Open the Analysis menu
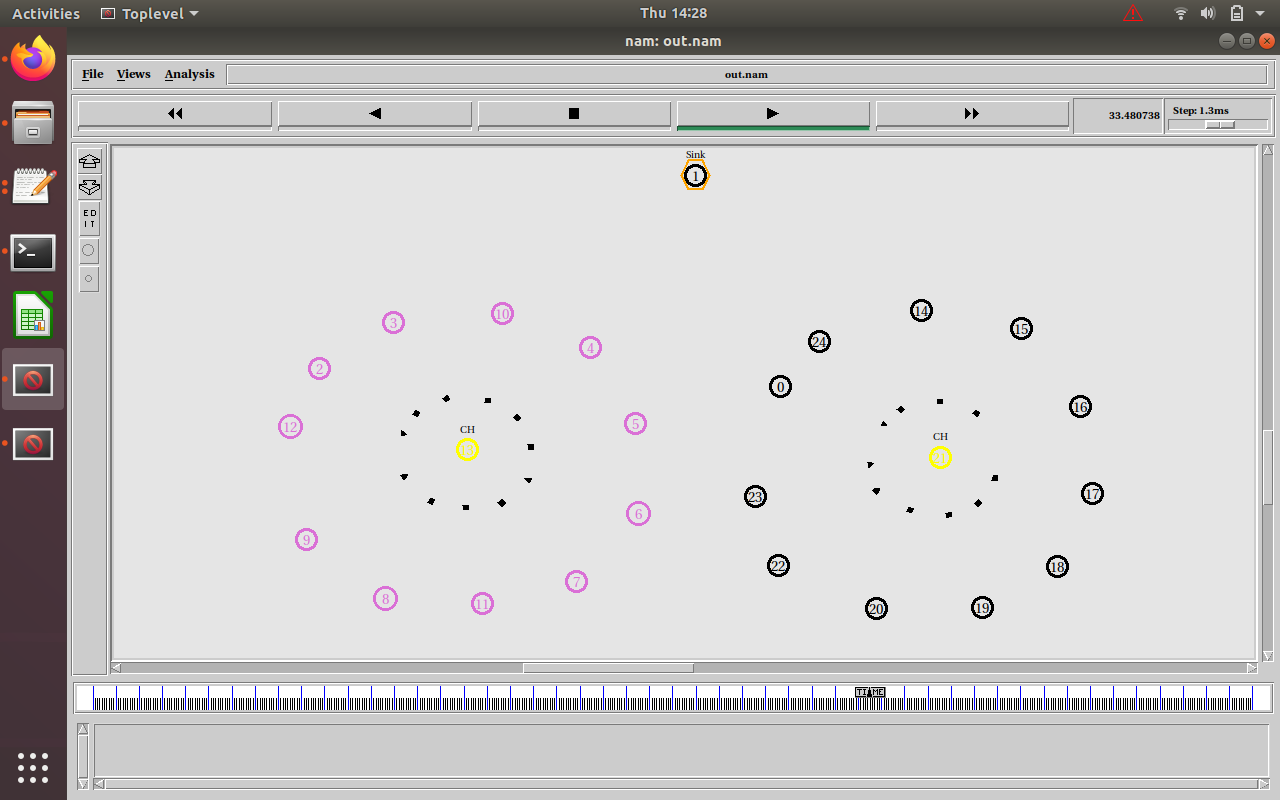The height and width of the screenshot is (800, 1280). point(190,74)
